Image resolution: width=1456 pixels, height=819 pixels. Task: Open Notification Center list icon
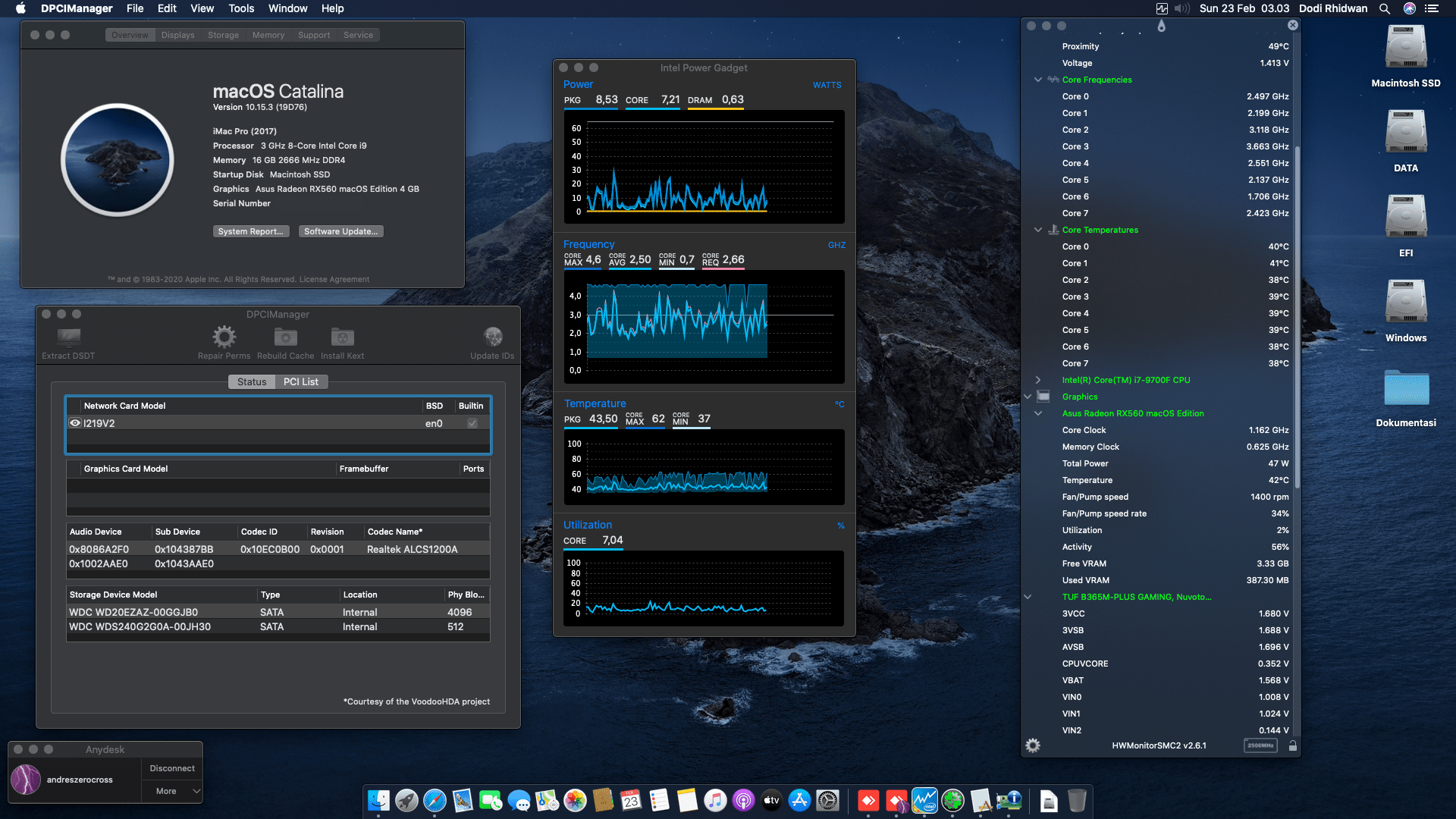(1432, 8)
